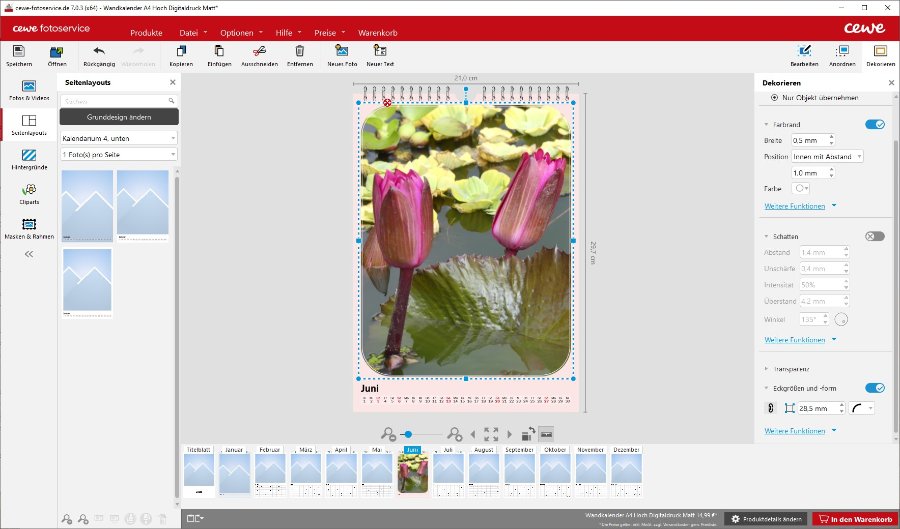Viewport: 900px width, 529px height.
Task: Go to next page with right arrow
Action: (509, 434)
